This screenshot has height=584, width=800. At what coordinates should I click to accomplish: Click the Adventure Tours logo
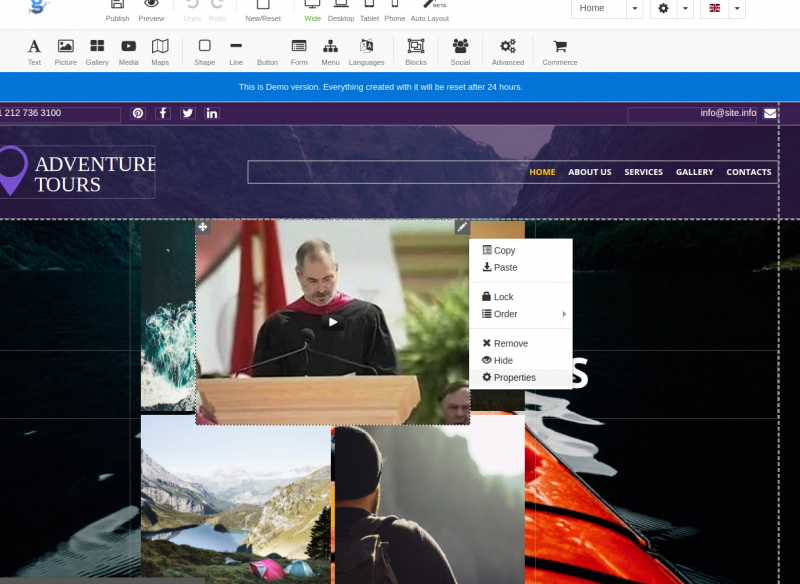[78, 172]
